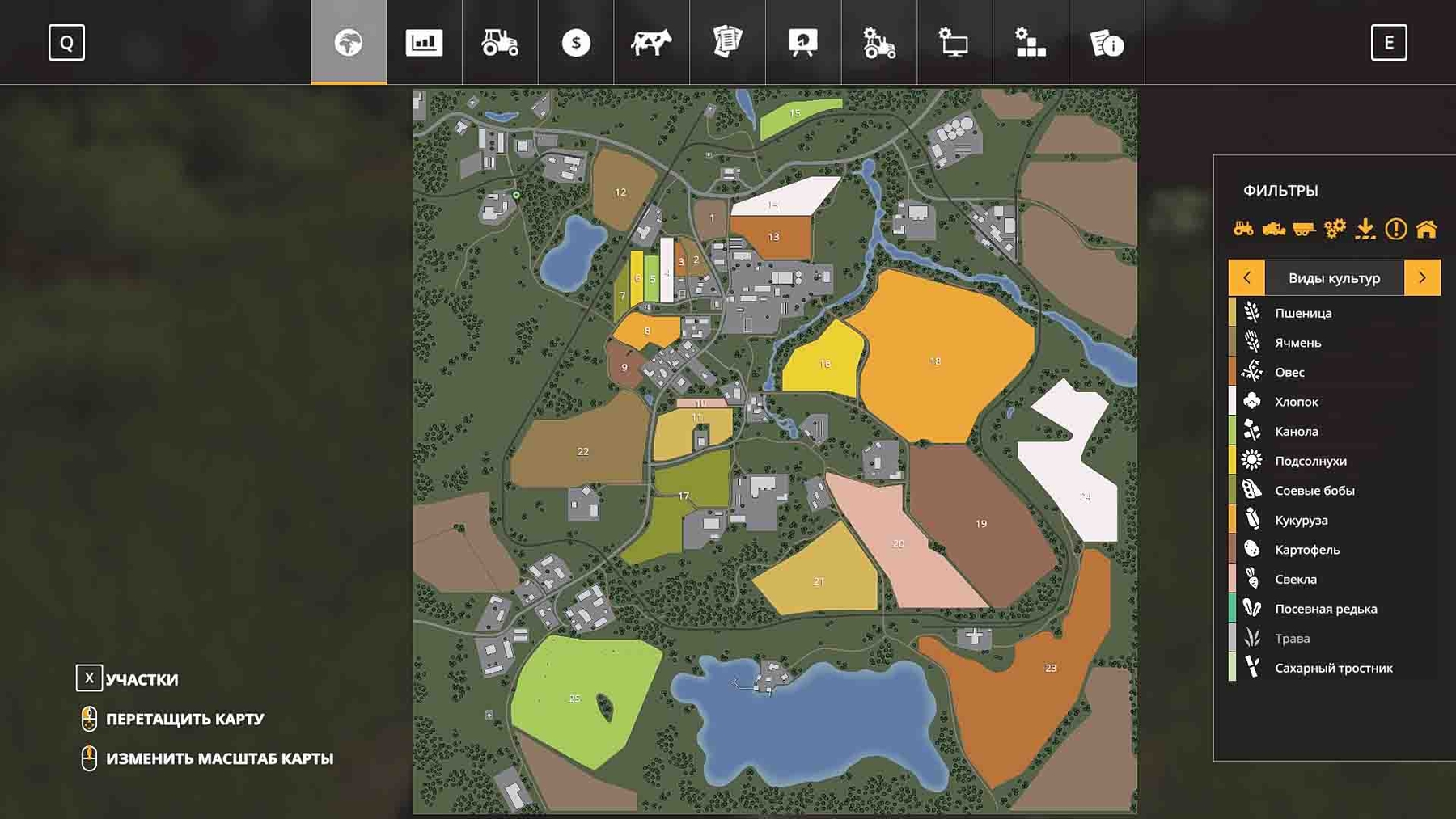Open the price statistics chart tab
The width and height of the screenshot is (1456, 819).
pos(424,43)
